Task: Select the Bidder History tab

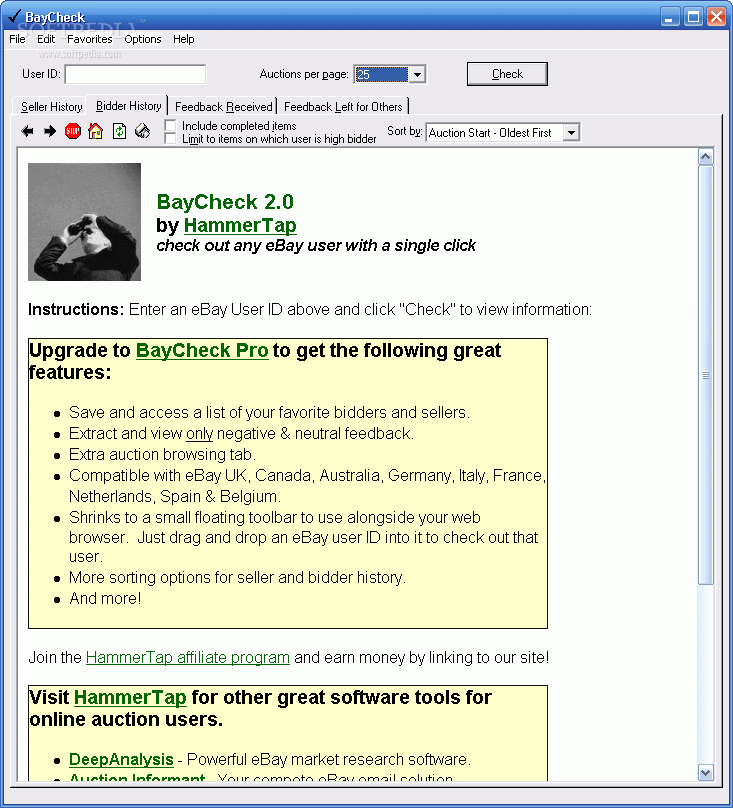Action: pos(128,106)
